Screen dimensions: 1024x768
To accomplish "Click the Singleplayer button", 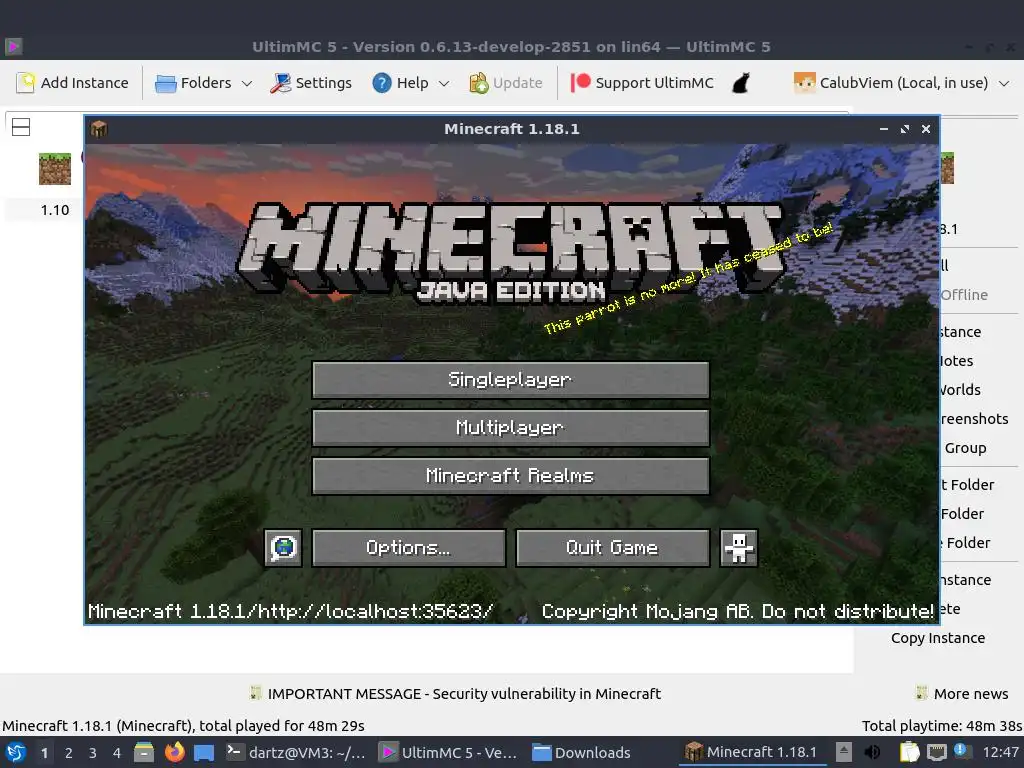I will 511,379.
